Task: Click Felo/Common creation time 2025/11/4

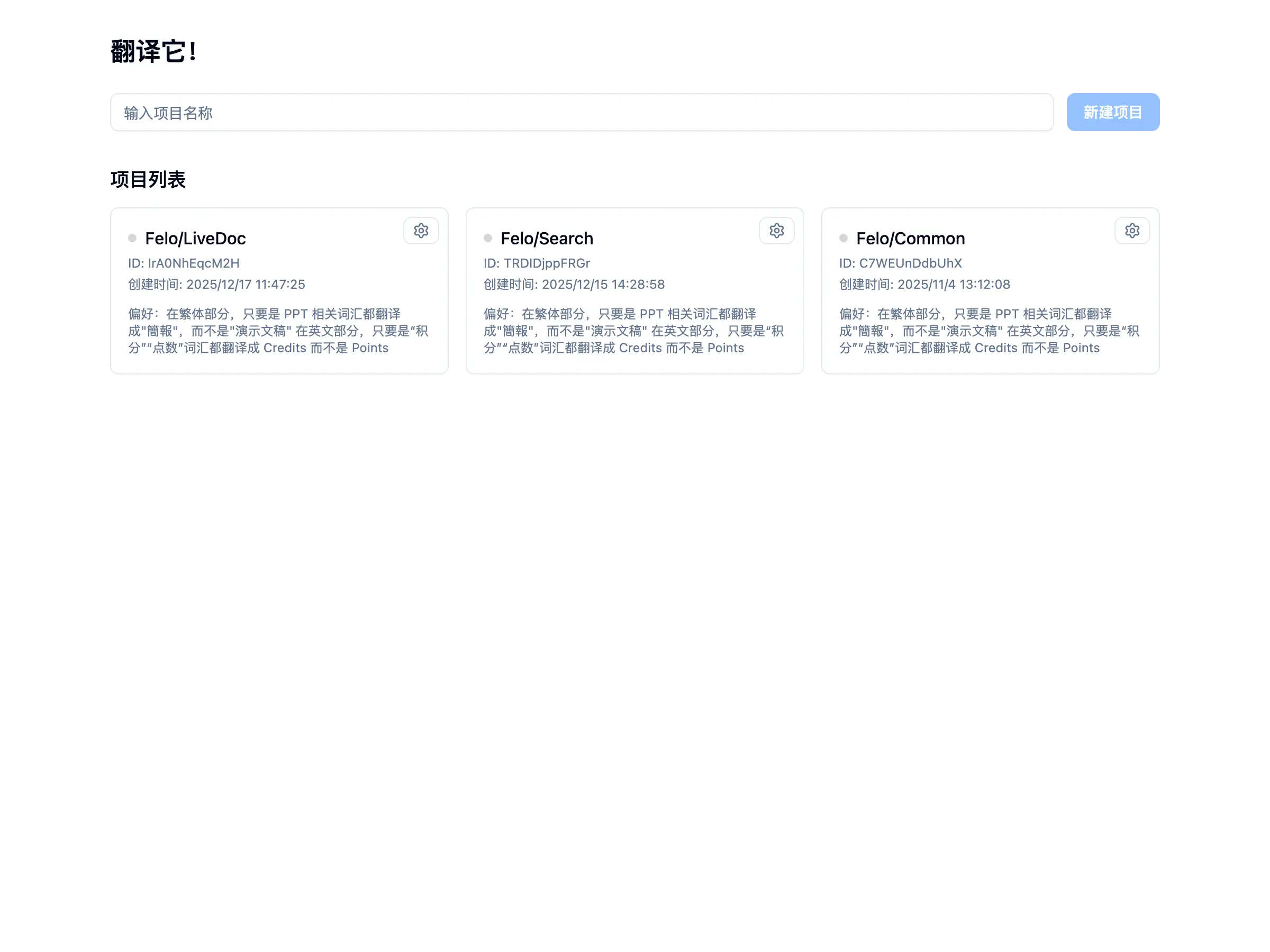Action: pyautogui.click(x=924, y=285)
